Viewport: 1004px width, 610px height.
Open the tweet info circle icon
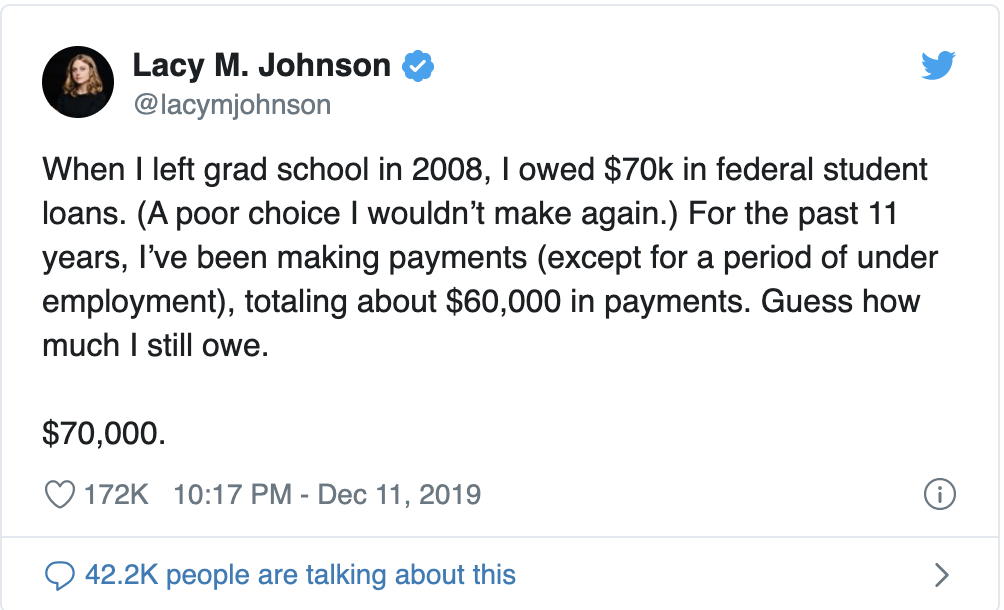(x=939, y=494)
